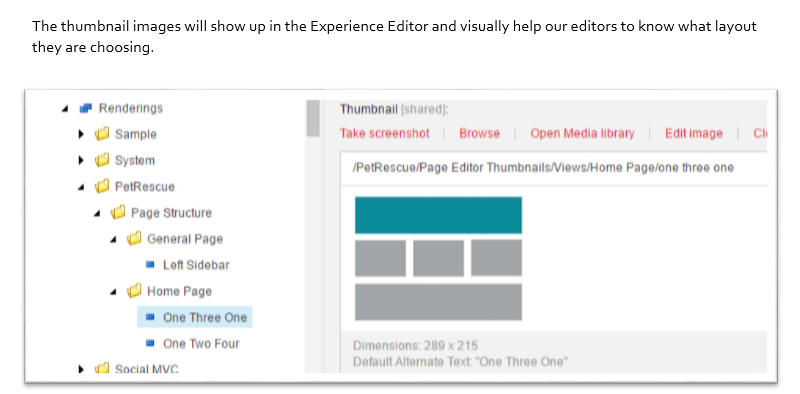
Task: Expand the Sample folder arrow
Action: (81, 134)
